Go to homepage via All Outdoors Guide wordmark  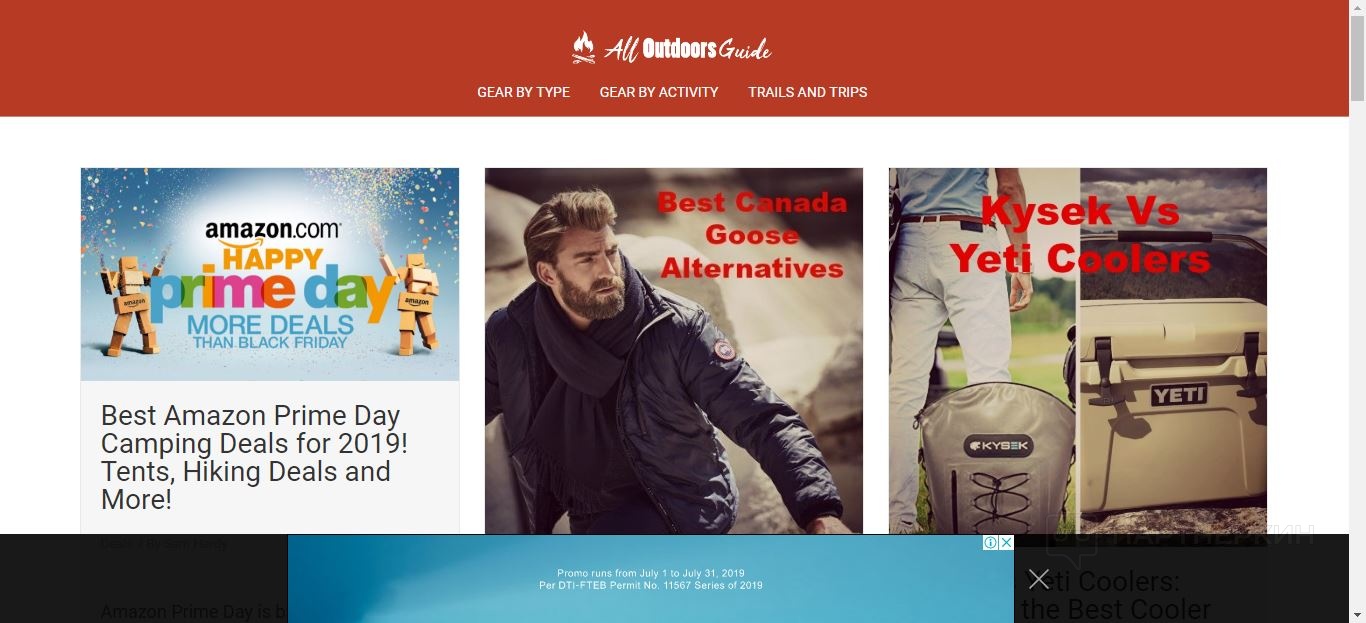687,48
